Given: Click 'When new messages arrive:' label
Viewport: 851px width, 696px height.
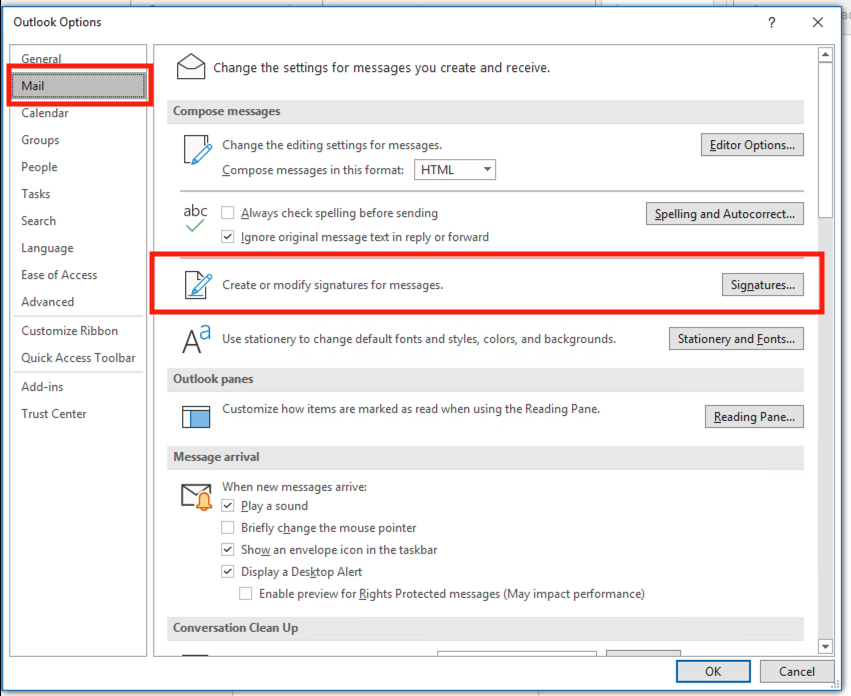Looking at the screenshot, I should [x=294, y=487].
